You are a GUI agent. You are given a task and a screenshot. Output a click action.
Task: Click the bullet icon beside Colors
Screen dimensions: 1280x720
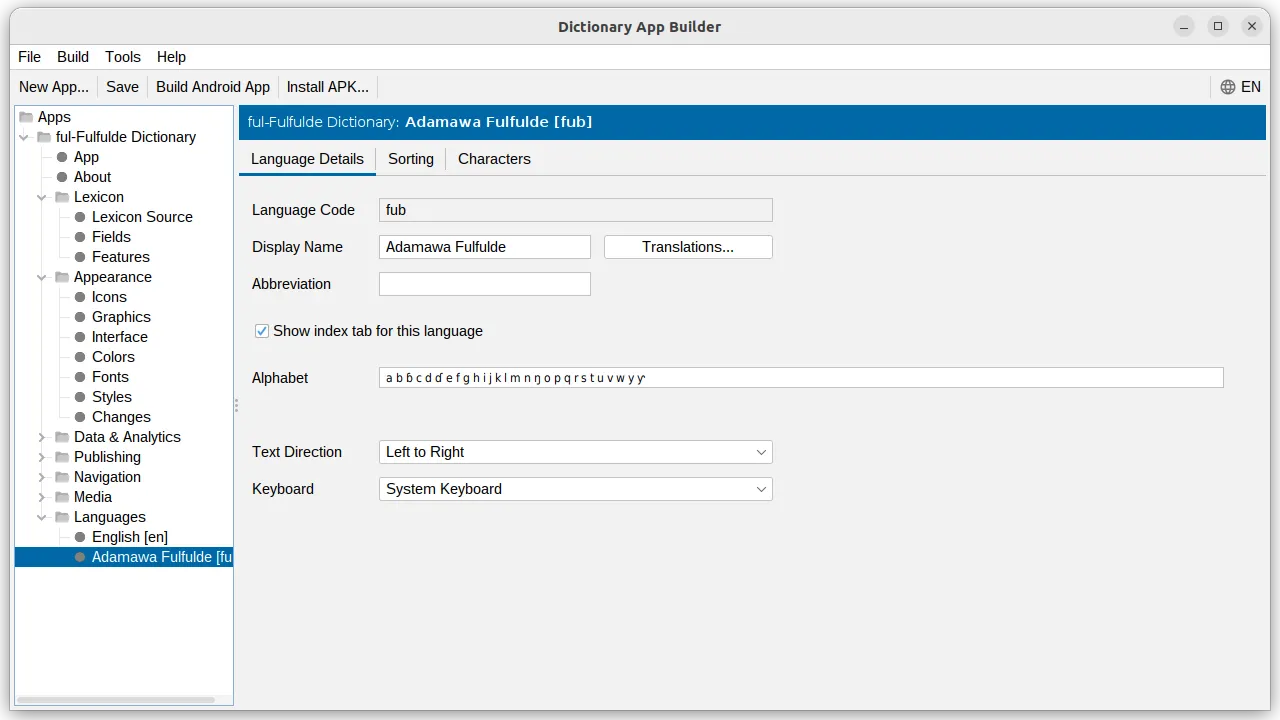point(80,357)
